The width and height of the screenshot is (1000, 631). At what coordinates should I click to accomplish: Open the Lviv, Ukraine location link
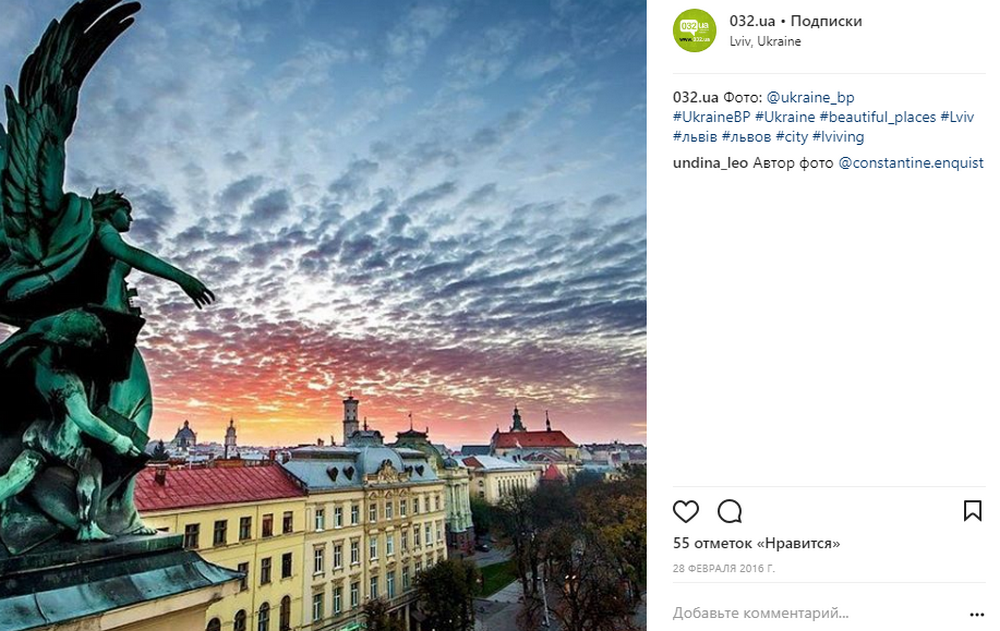[765, 41]
